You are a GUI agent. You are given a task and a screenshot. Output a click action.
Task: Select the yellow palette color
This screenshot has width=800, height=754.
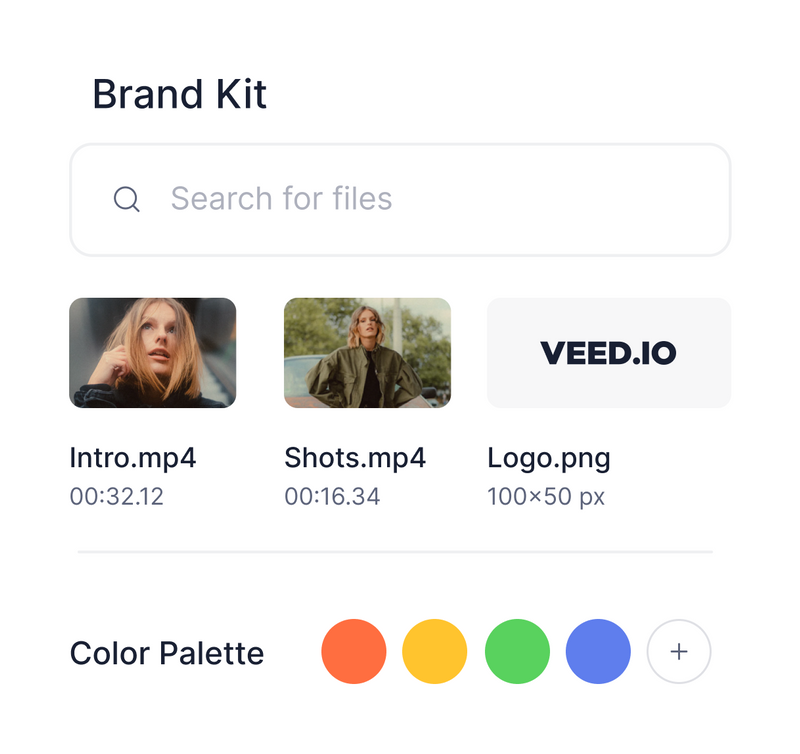[x=433, y=651]
